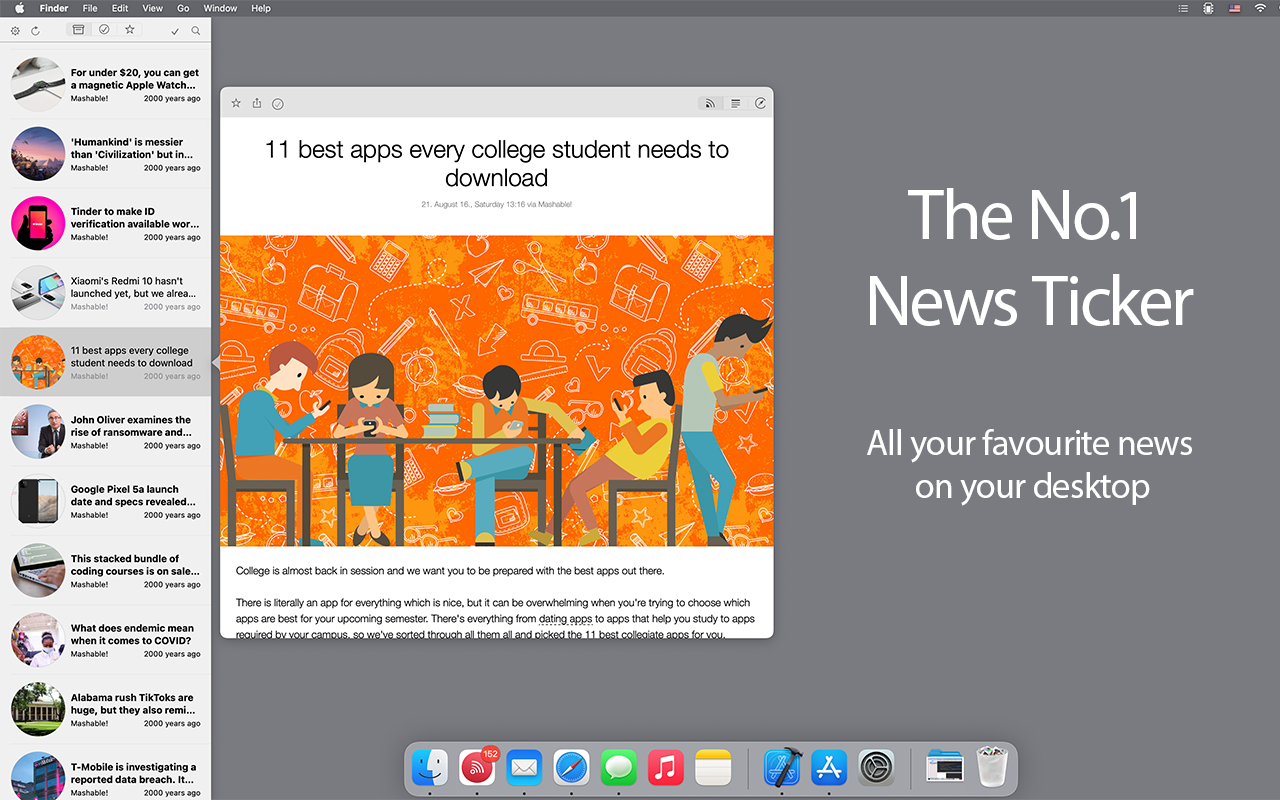The height and width of the screenshot is (800, 1280).
Task: Open settings gear in news sidebar
Action: [15, 31]
